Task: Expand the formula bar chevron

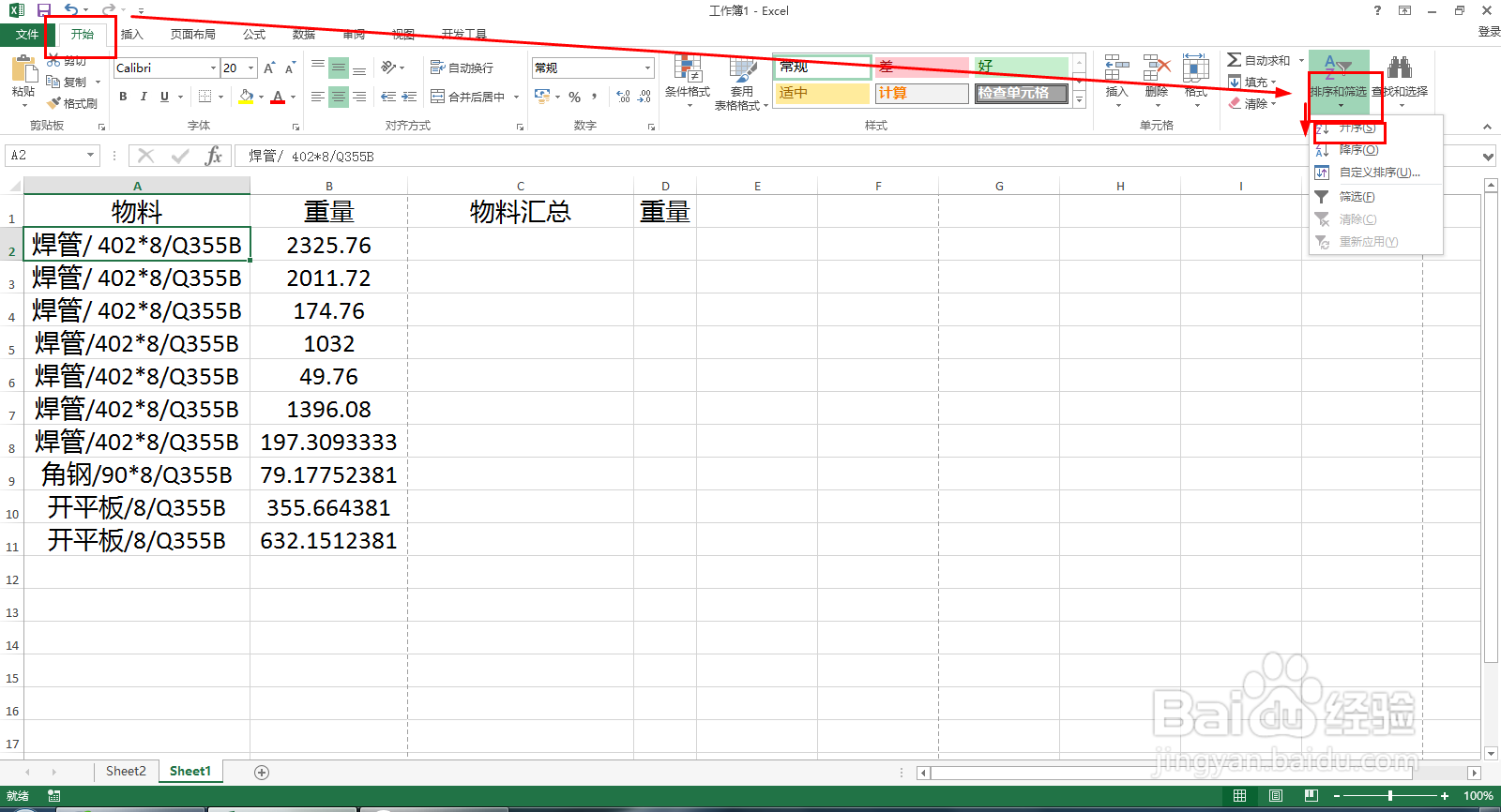Action: (x=1488, y=157)
